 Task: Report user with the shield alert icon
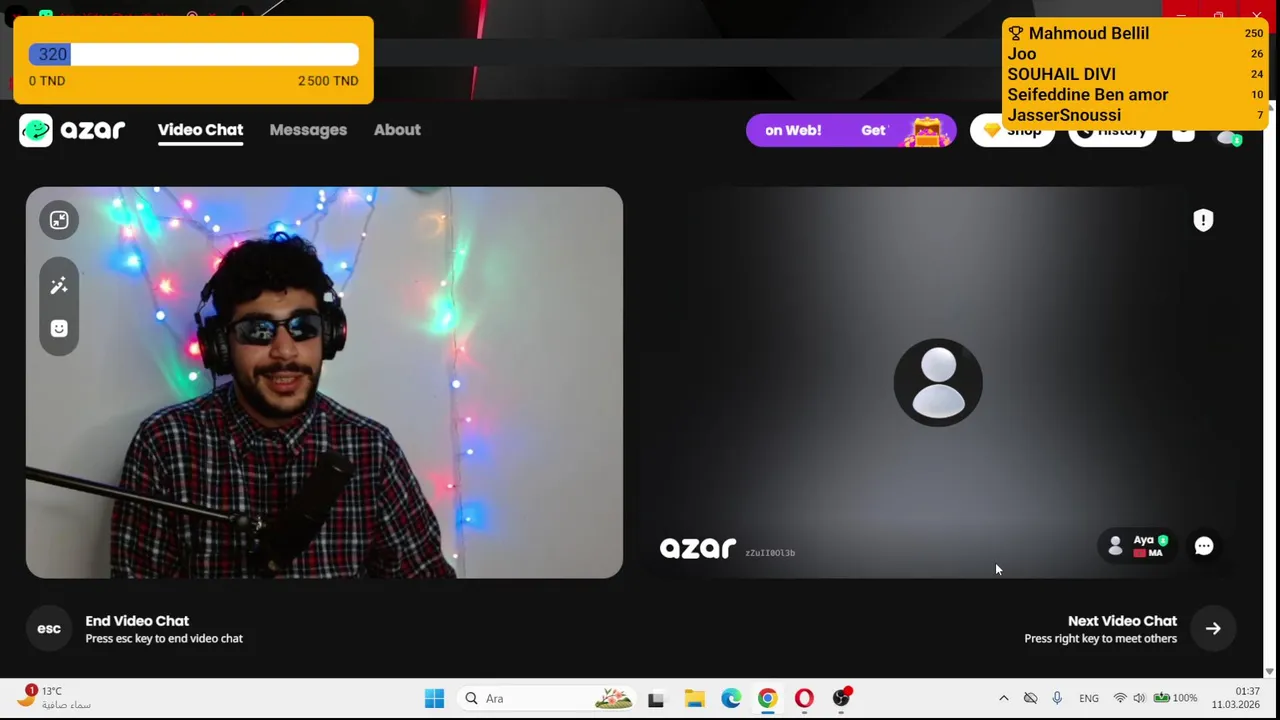click(1203, 220)
